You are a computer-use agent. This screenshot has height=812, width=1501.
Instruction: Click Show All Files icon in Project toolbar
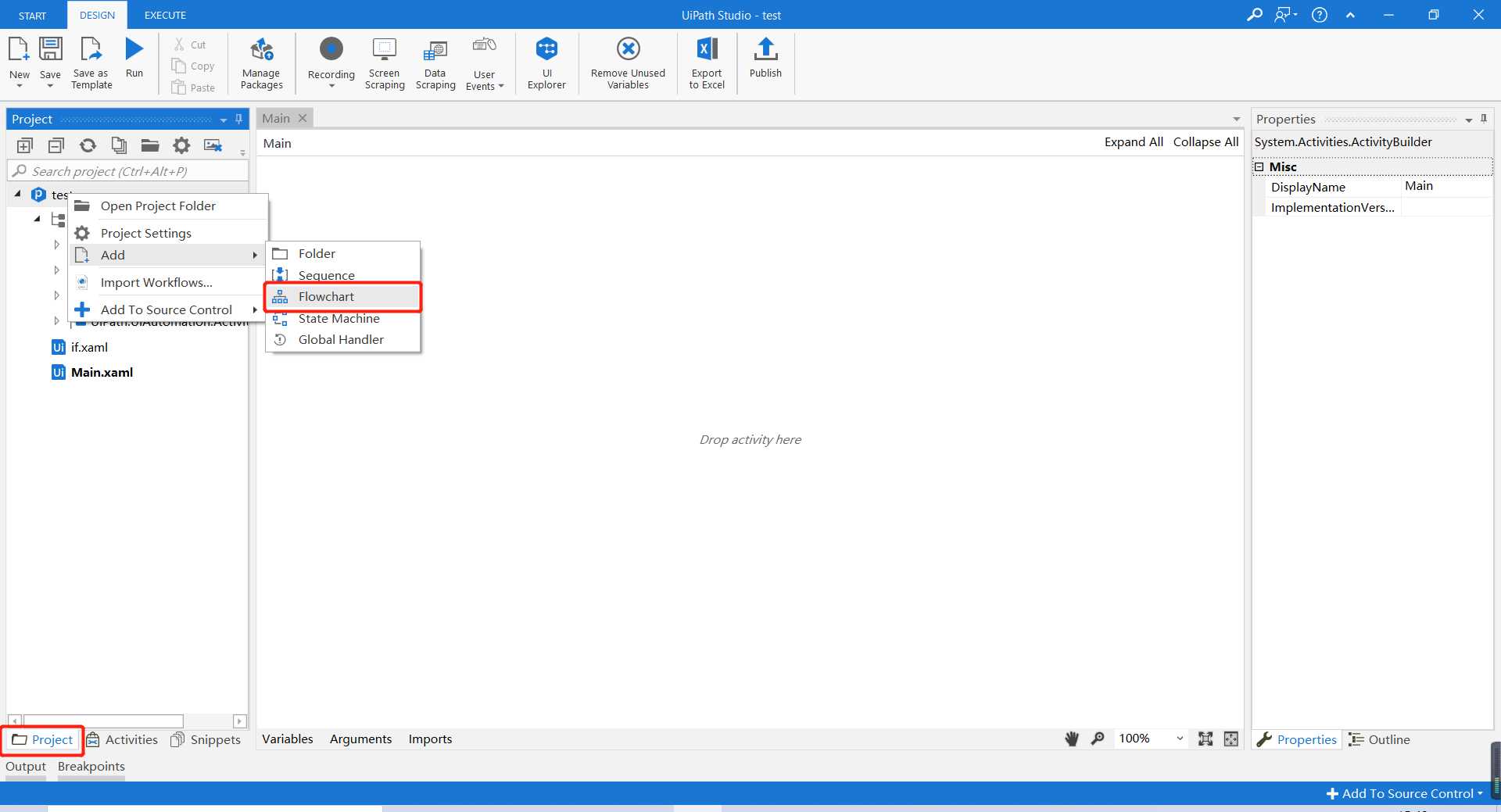pos(119,145)
